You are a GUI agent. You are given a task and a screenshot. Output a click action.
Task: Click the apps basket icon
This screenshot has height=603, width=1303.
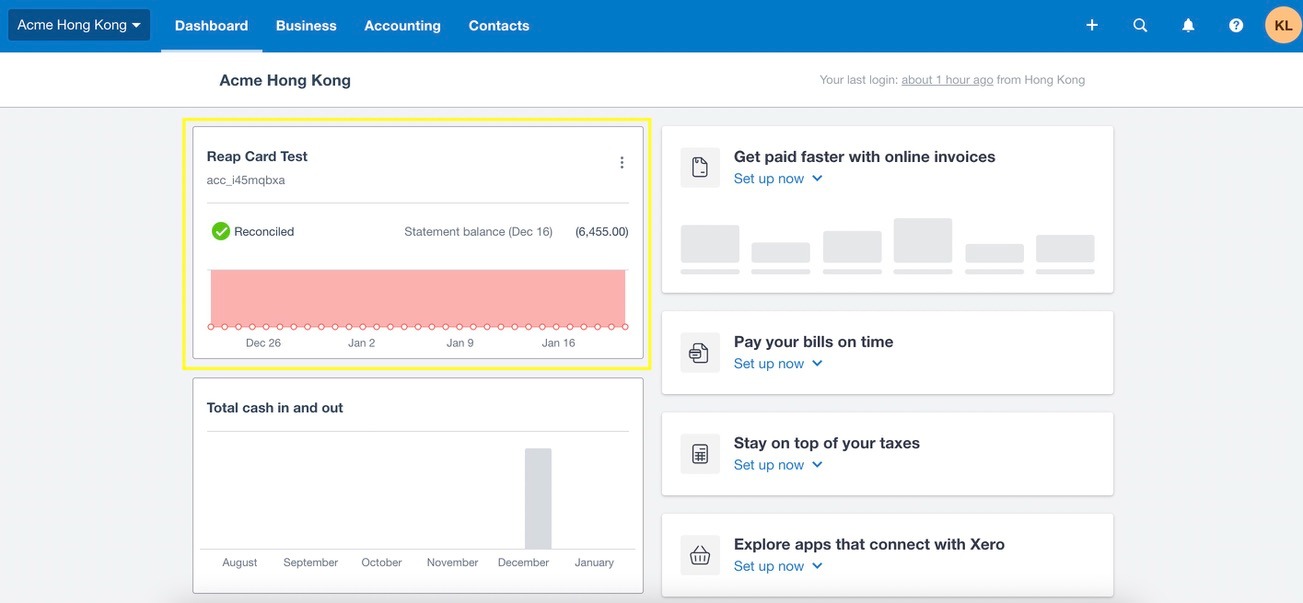point(700,555)
